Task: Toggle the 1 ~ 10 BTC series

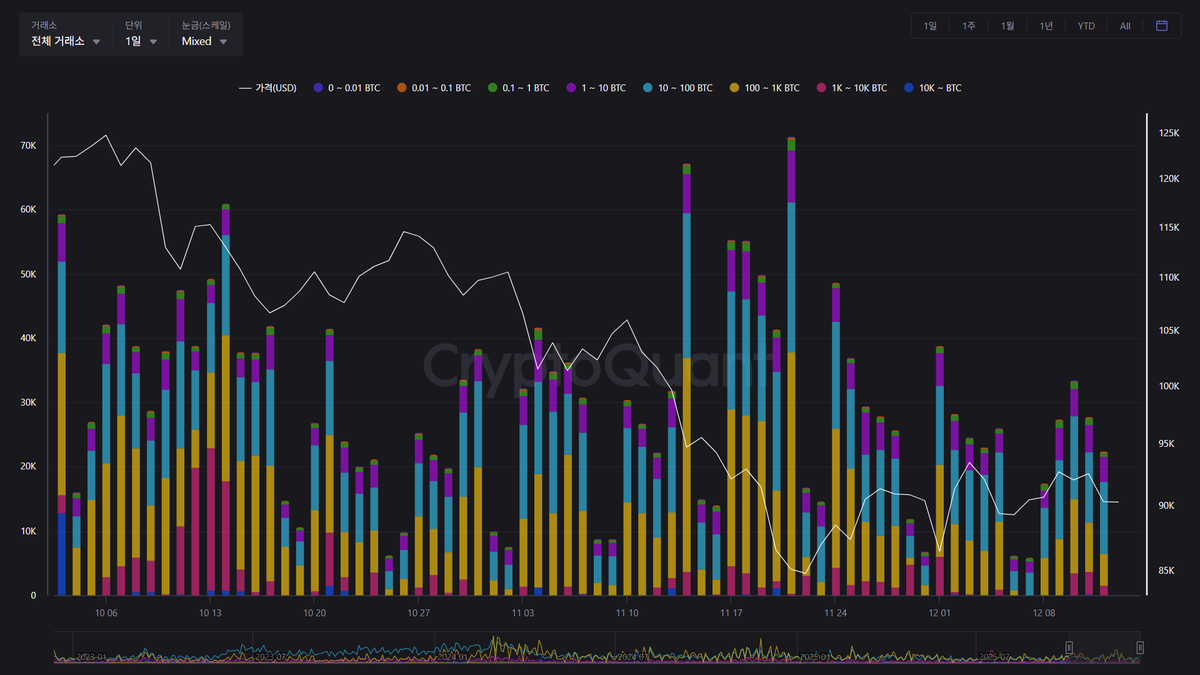Action: pos(595,88)
